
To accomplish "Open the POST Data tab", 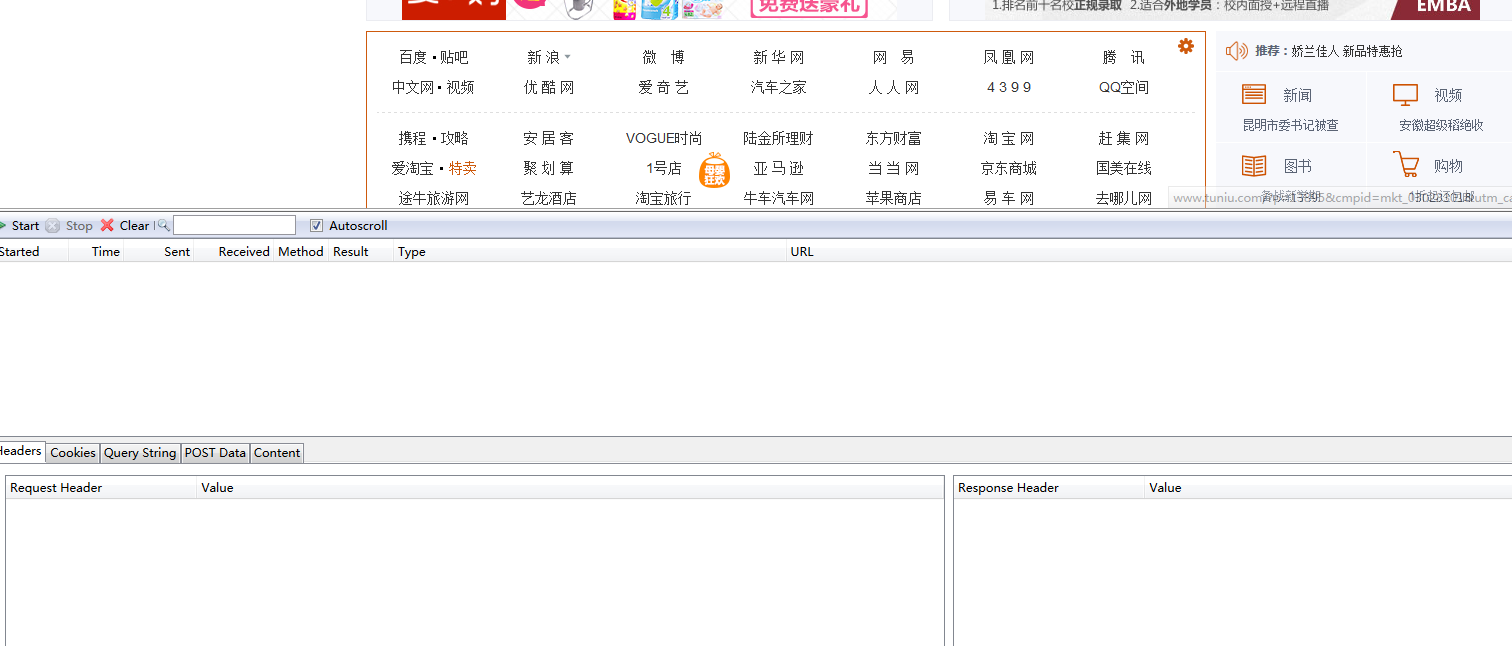I will click(x=215, y=453).
